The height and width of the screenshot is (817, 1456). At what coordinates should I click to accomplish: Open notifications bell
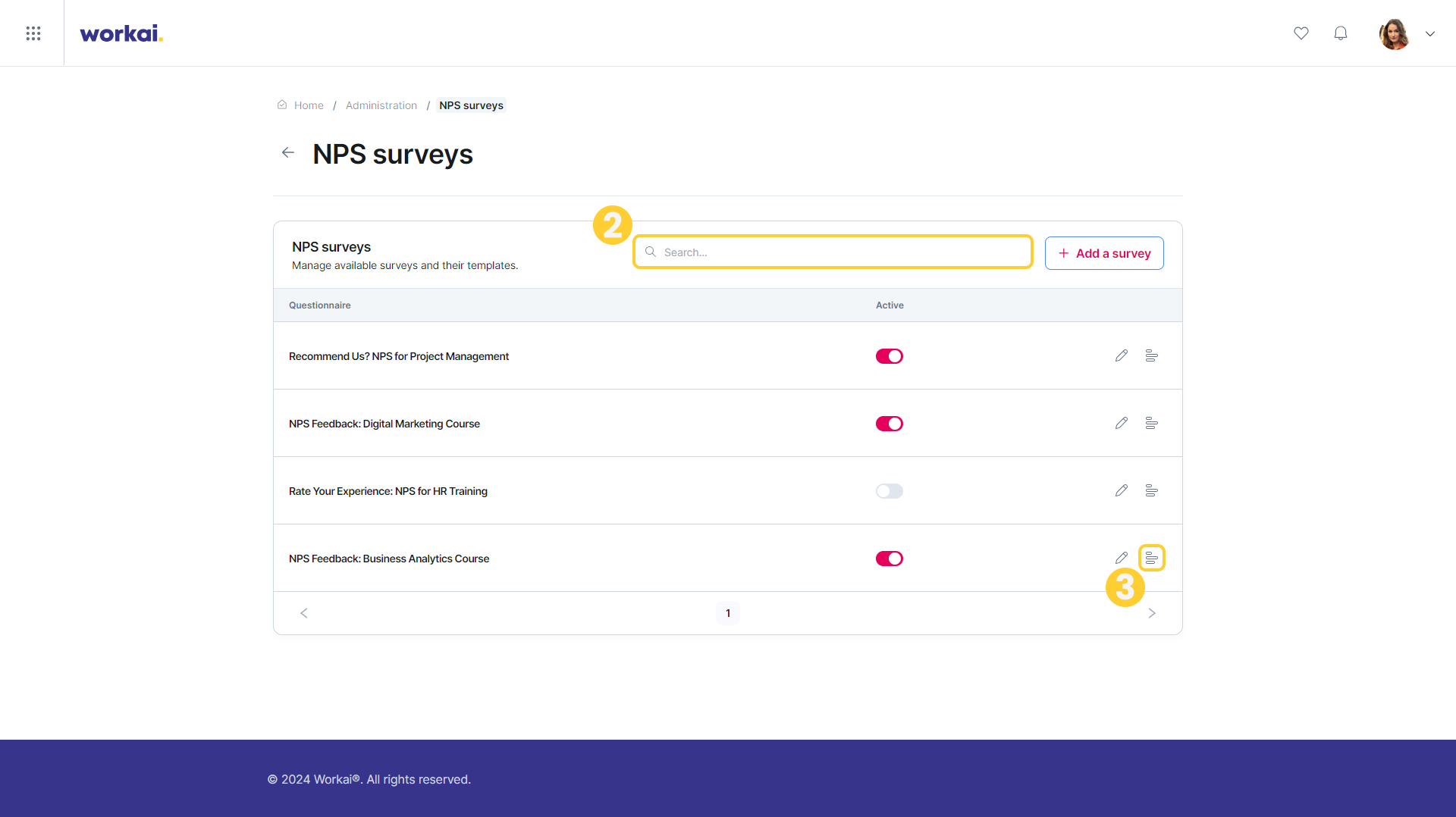1341,33
